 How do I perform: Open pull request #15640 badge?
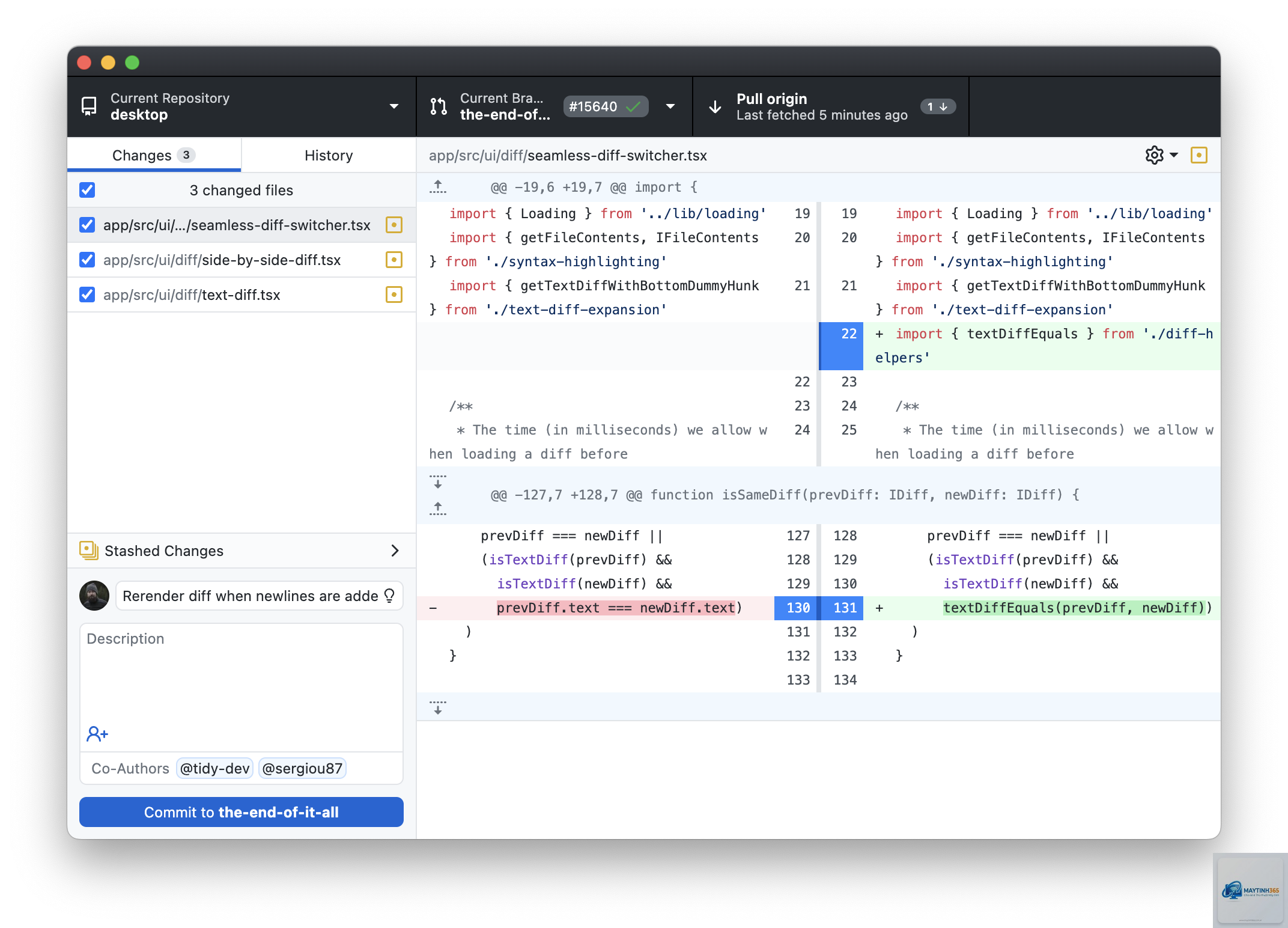[x=605, y=106]
